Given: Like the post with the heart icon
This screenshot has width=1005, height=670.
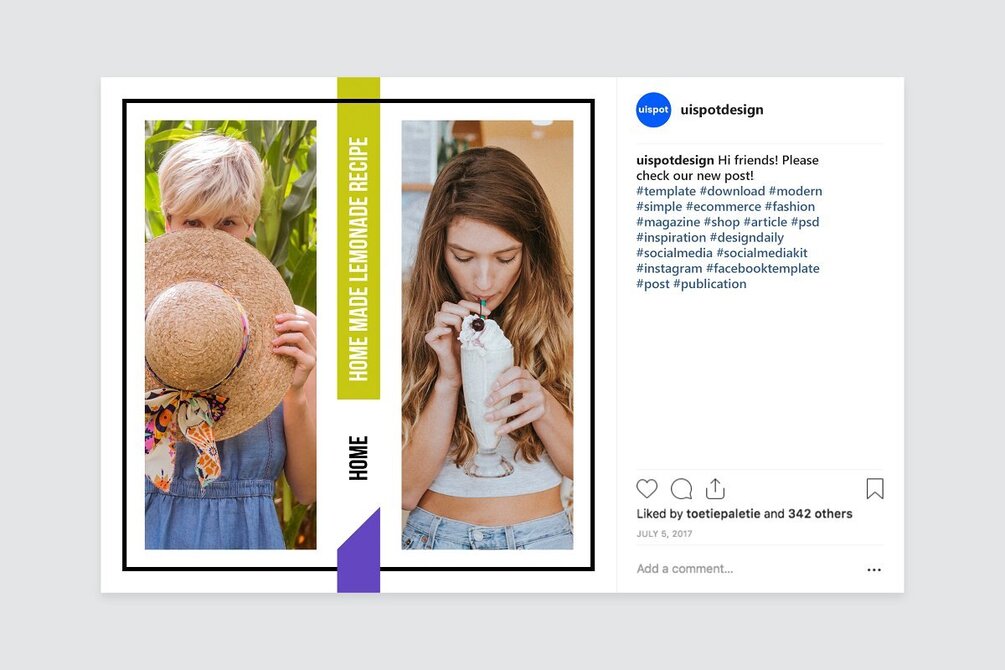Looking at the screenshot, I should [647, 489].
